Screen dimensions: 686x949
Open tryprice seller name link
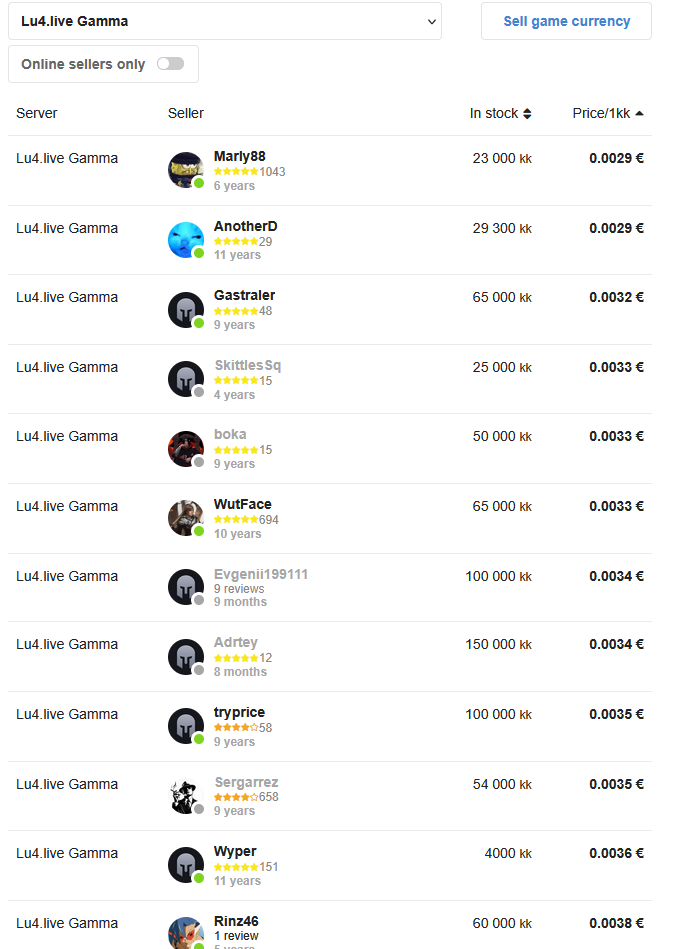click(x=239, y=712)
